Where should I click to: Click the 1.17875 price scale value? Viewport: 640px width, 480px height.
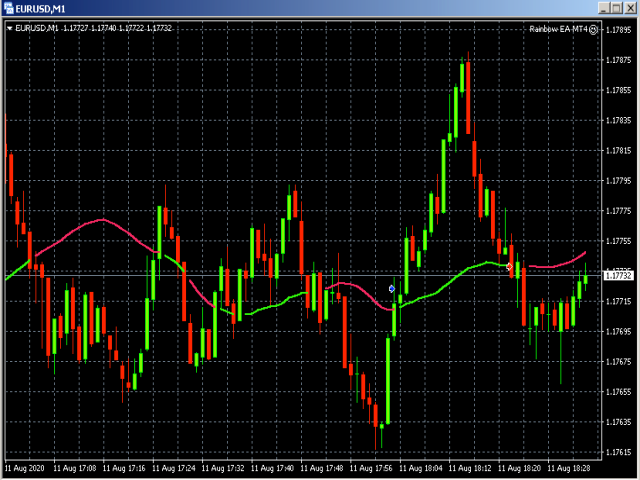click(x=618, y=60)
